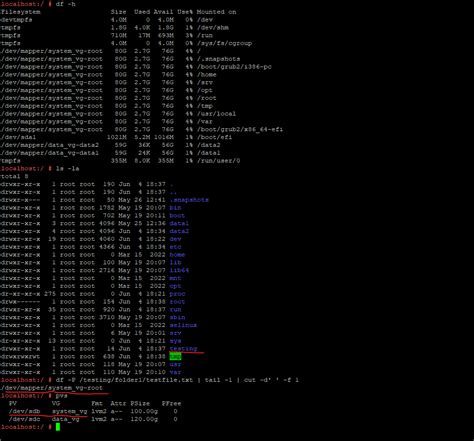This screenshot has width=474, height=441.
Task: Click the "lib" directory name
Action: 175,263
